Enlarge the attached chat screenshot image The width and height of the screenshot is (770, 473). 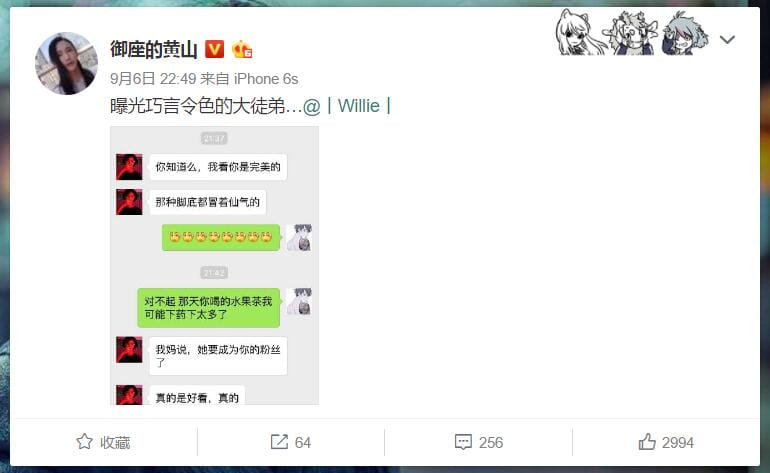point(215,265)
